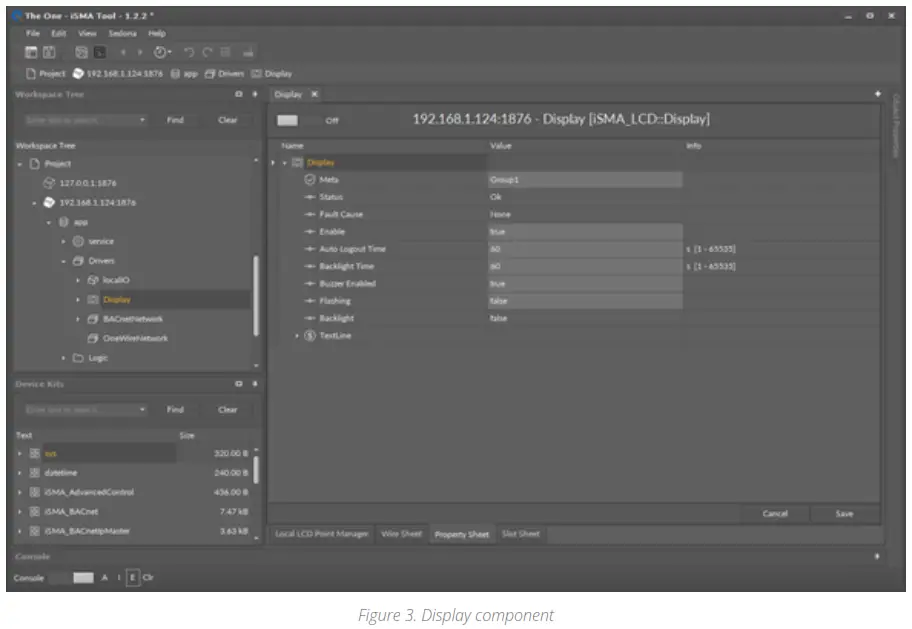Screen dimensions: 912x629
Task: Open the Help menu
Action: tap(156, 33)
